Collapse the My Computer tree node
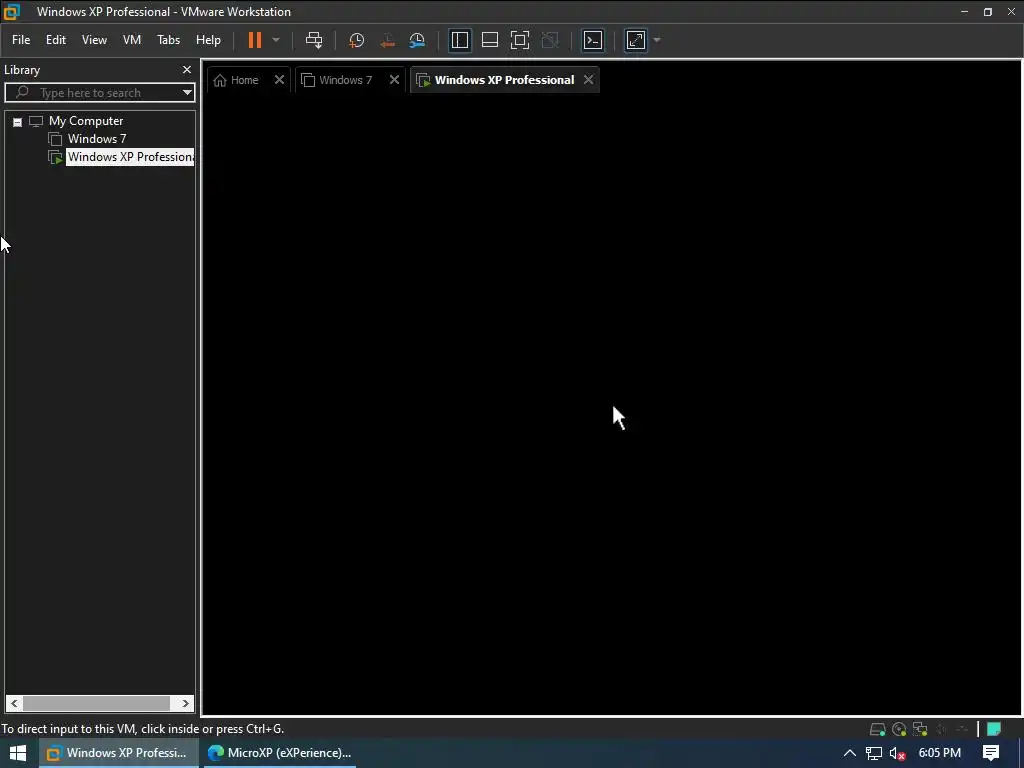1024x768 pixels. 18,121
